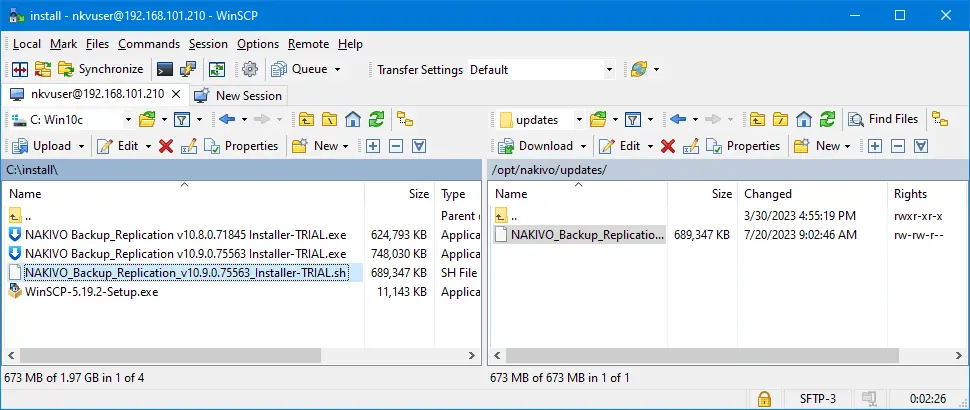The width and height of the screenshot is (970, 410).
Task: Toggle local directory tree icon
Action: [405, 119]
